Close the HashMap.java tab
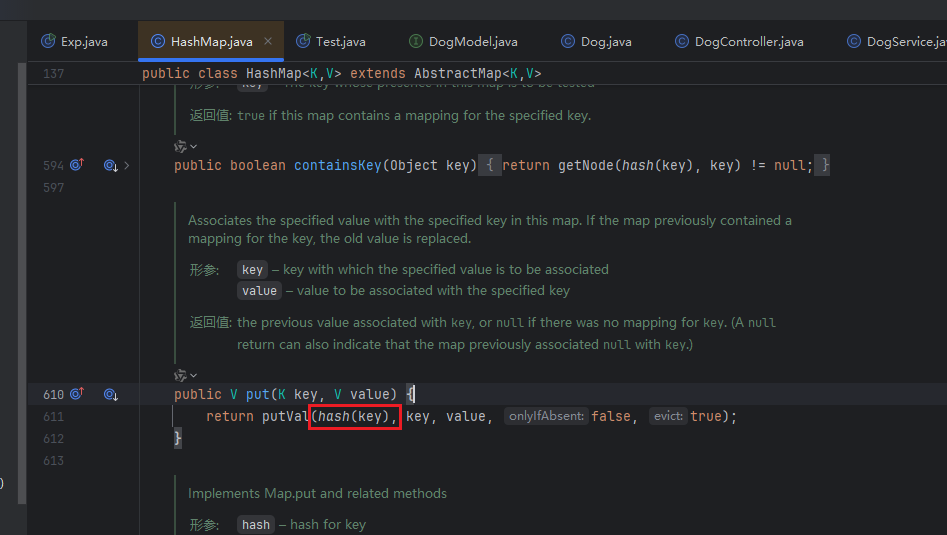 click(x=268, y=42)
